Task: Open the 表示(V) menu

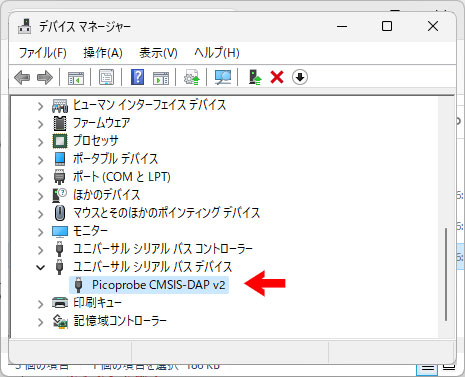Action: point(158,53)
